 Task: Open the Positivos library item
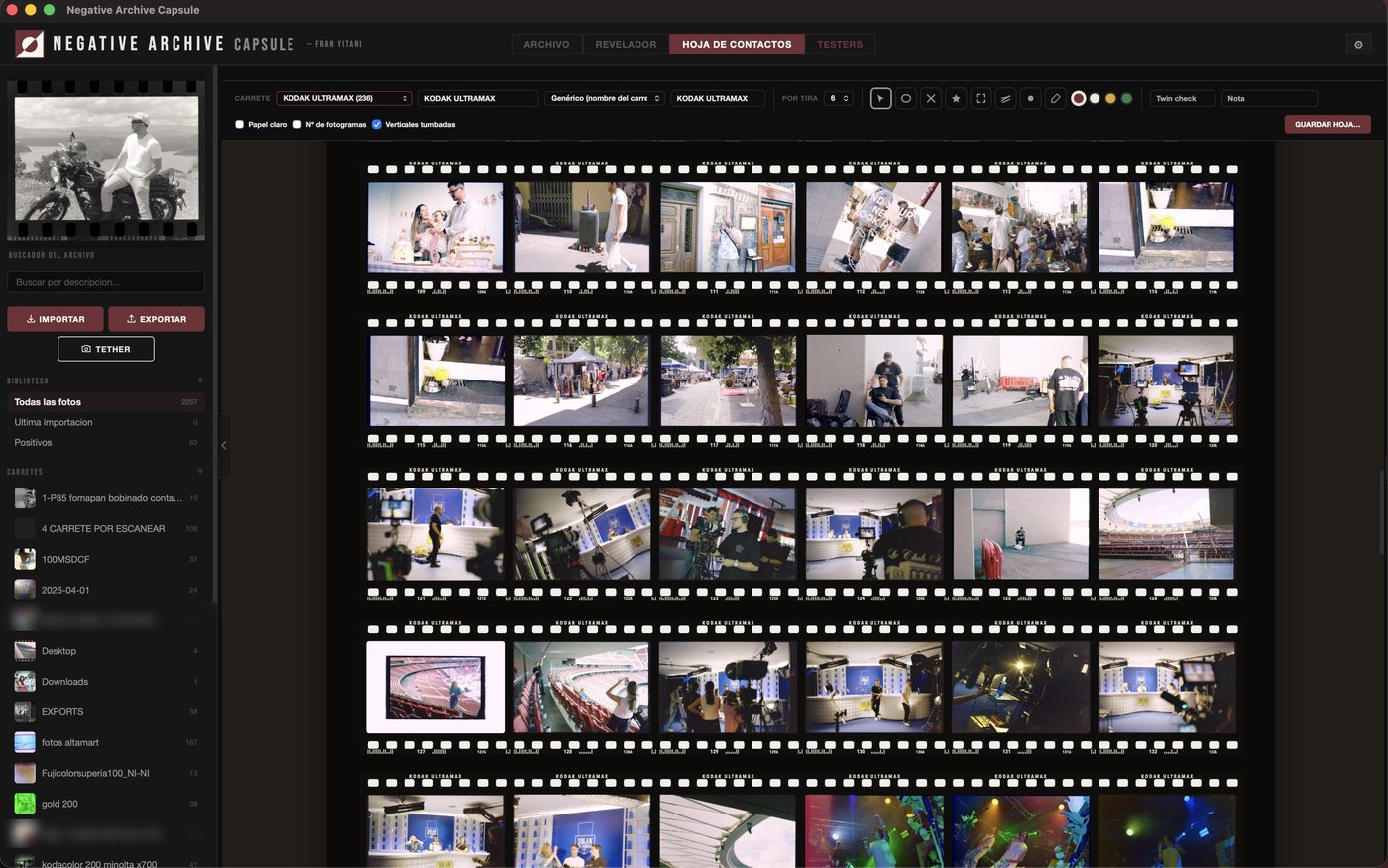(106, 443)
